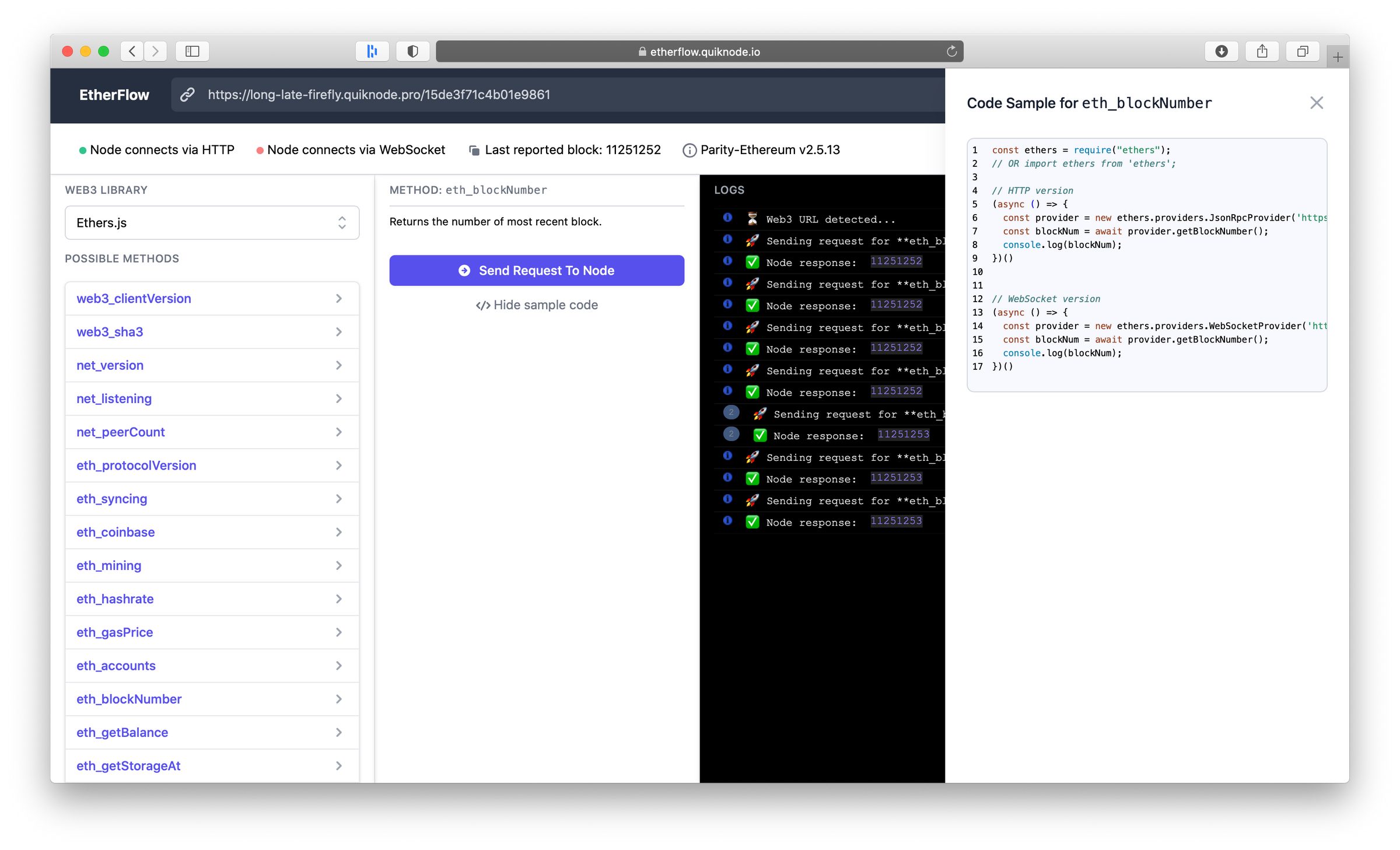Expand the eth_gasPrice method chevron
1400x850 pixels.
[x=339, y=632]
